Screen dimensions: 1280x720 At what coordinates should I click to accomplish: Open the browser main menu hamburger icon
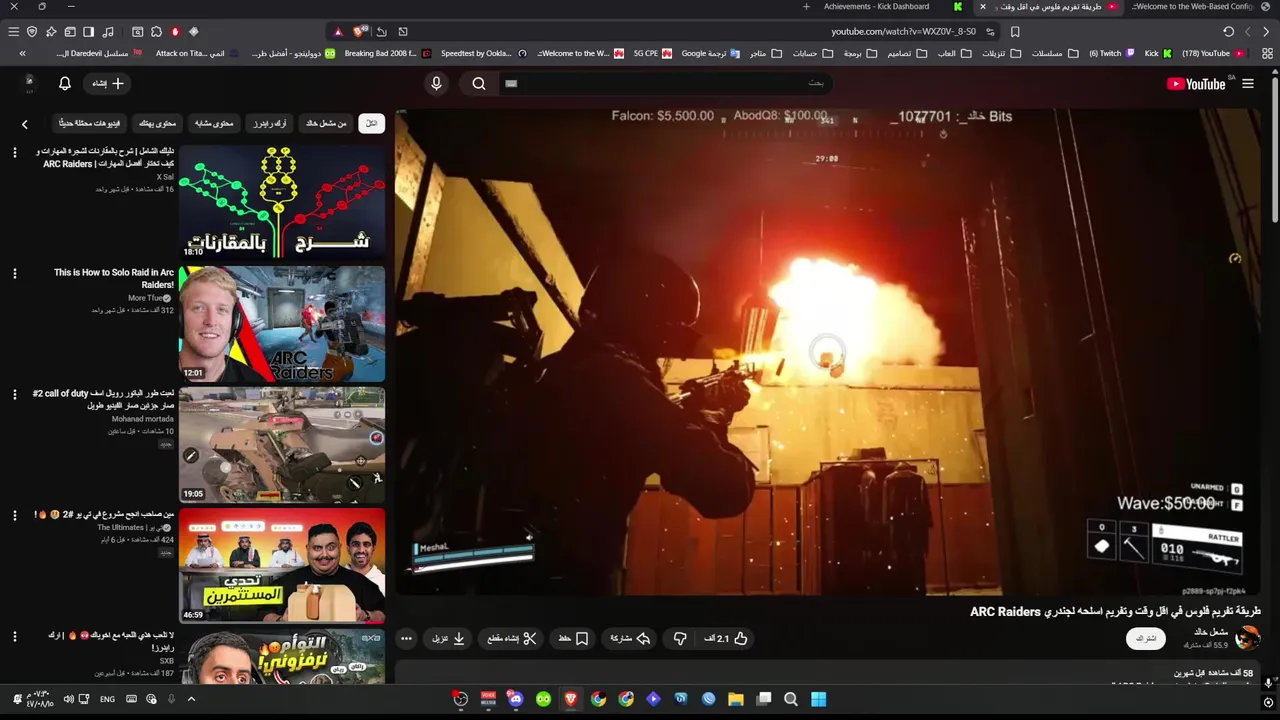pyautogui.click(x=13, y=32)
